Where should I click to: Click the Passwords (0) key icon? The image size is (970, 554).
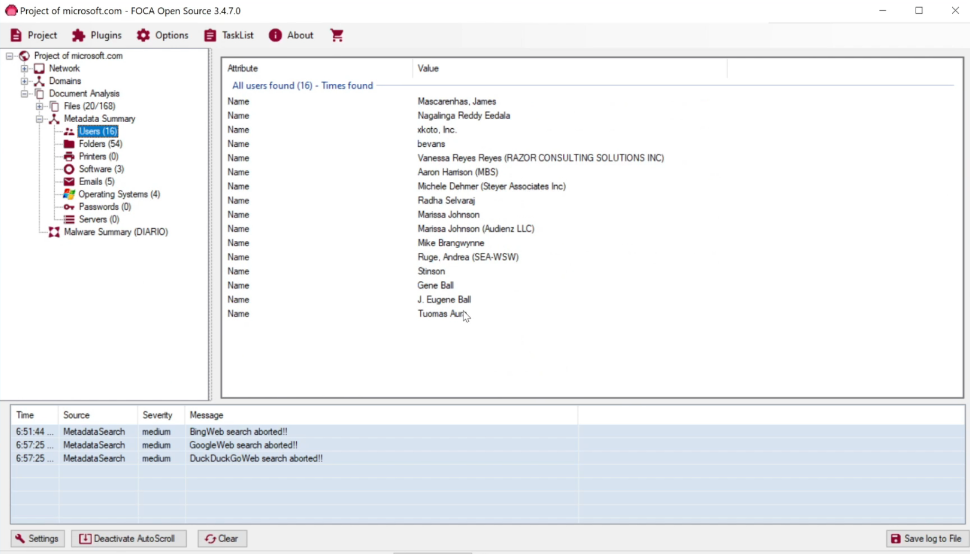pyautogui.click(x=69, y=207)
